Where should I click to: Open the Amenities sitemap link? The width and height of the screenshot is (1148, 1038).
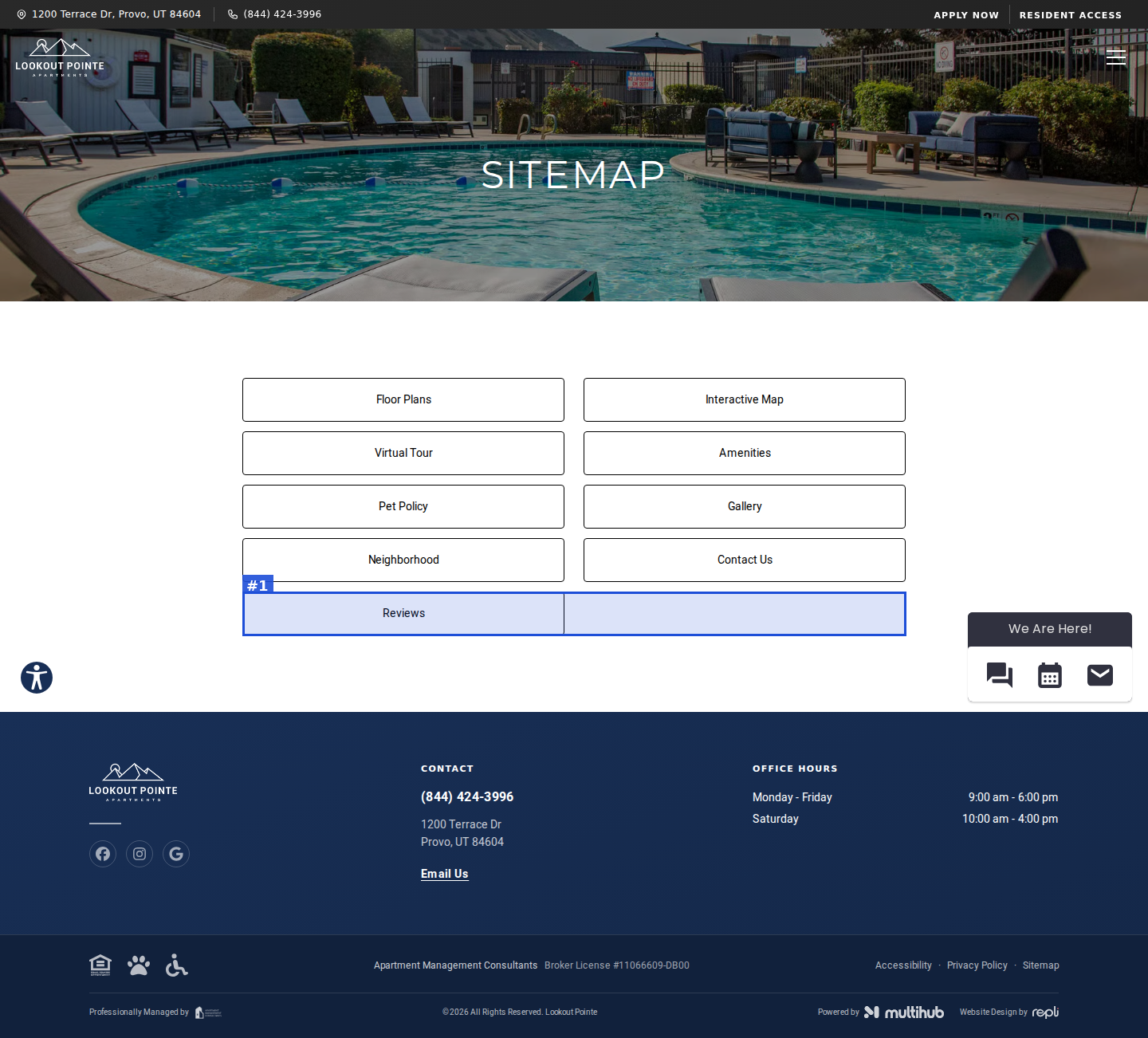pos(745,453)
